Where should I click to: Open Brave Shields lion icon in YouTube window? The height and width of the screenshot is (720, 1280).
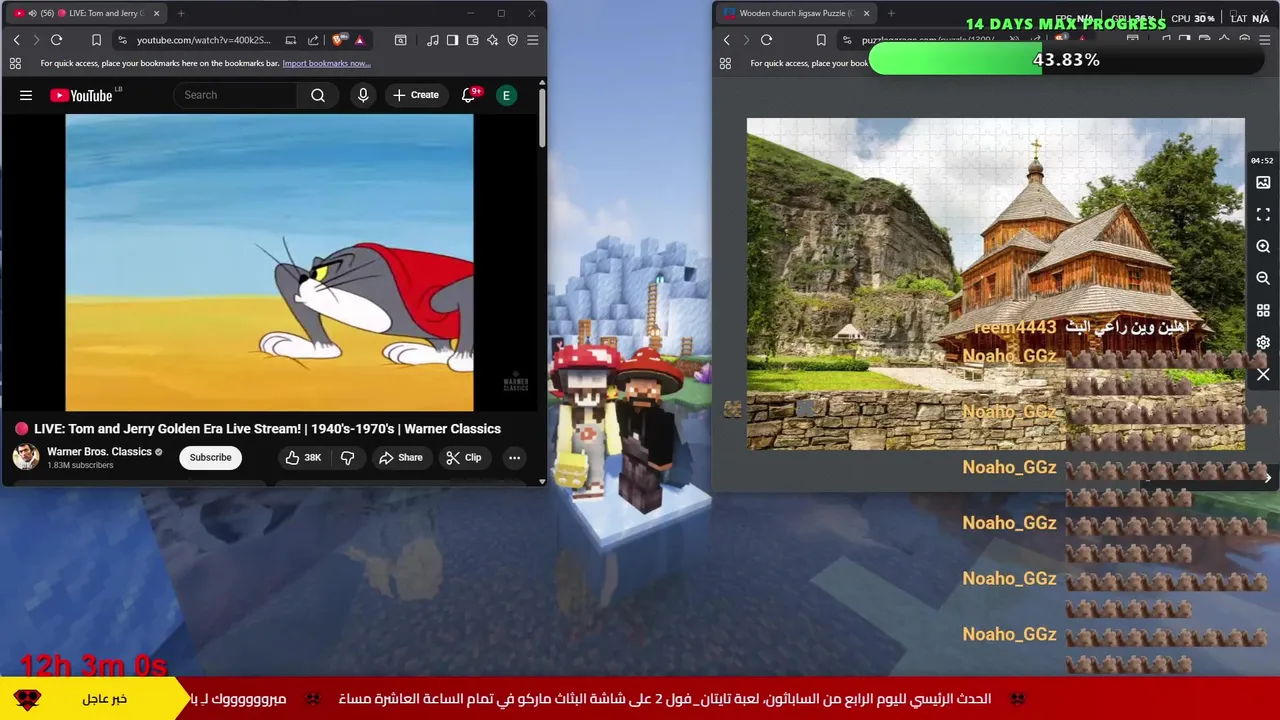(338, 40)
